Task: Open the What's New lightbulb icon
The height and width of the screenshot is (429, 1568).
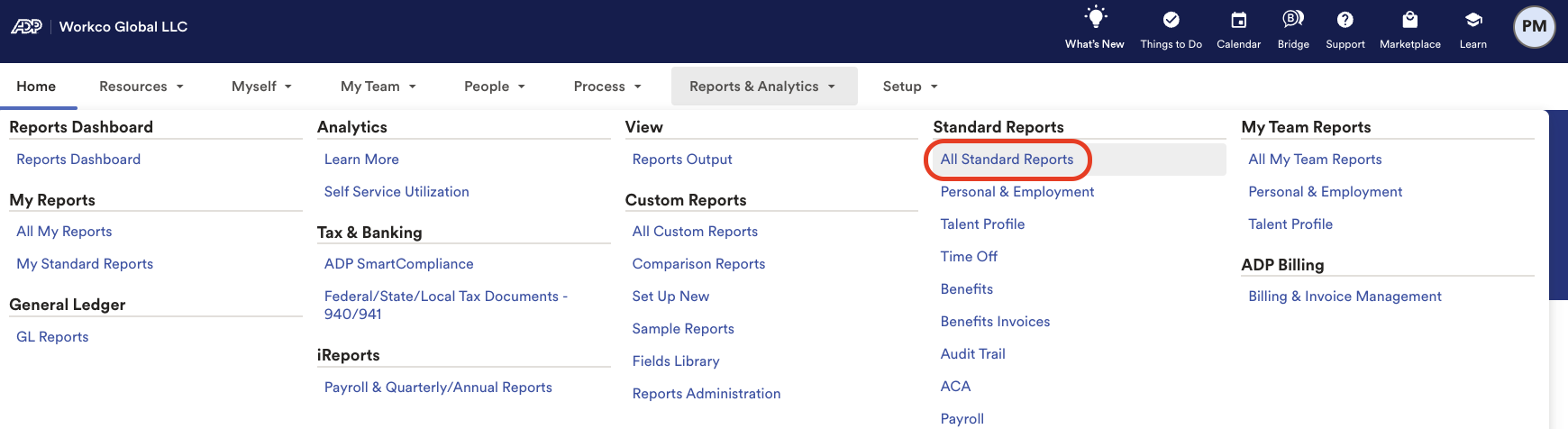Action: click(1095, 19)
